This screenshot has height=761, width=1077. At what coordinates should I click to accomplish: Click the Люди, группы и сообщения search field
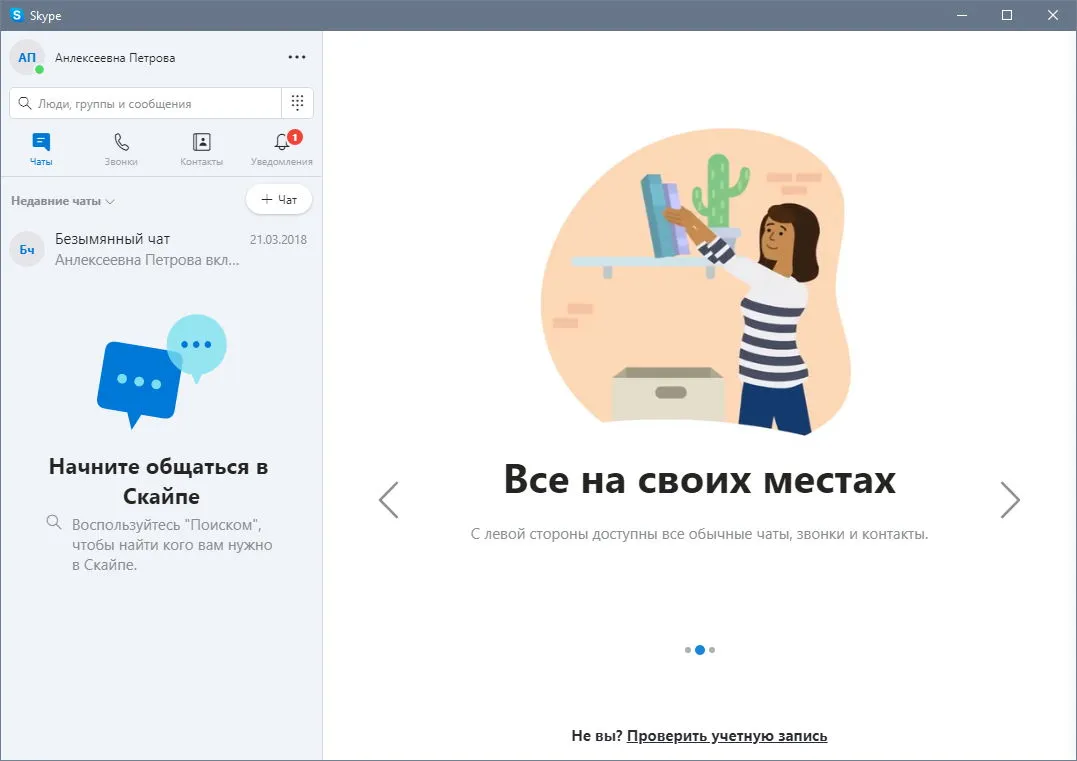pyautogui.click(x=146, y=103)
